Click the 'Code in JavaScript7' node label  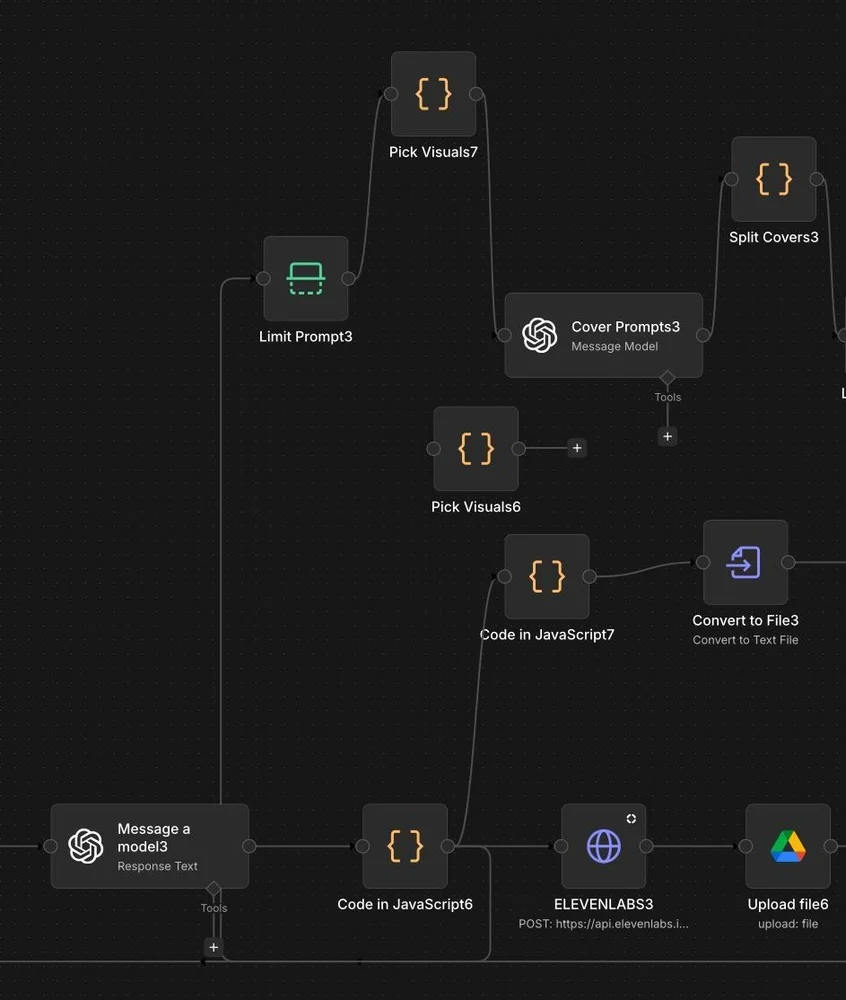pos(547,635)
